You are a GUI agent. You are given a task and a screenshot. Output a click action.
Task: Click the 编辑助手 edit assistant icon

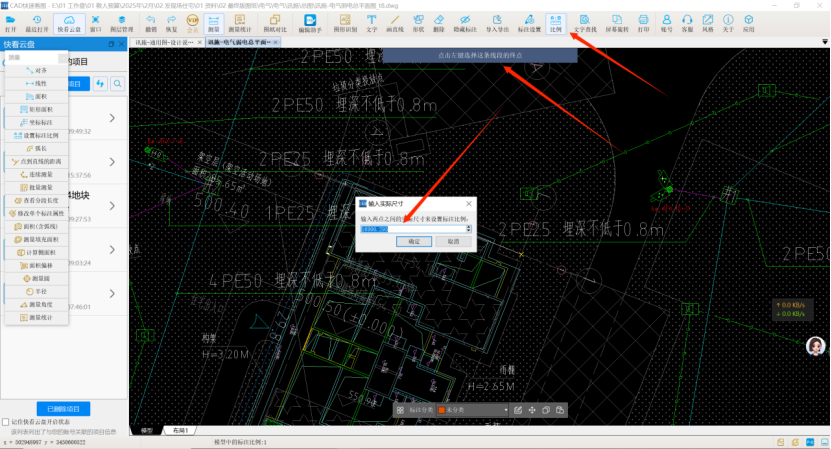click(x=310, y=23)
